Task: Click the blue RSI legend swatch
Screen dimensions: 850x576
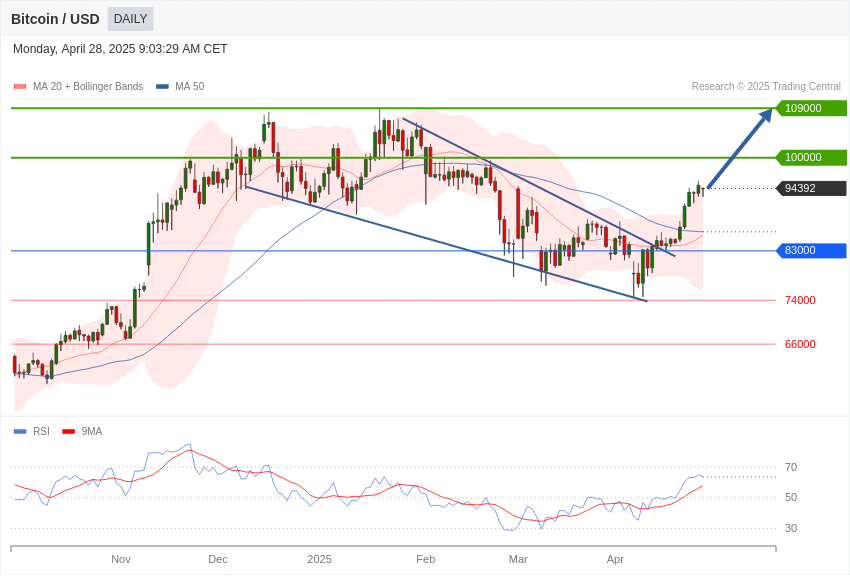Action: click(x=20, y=431)
